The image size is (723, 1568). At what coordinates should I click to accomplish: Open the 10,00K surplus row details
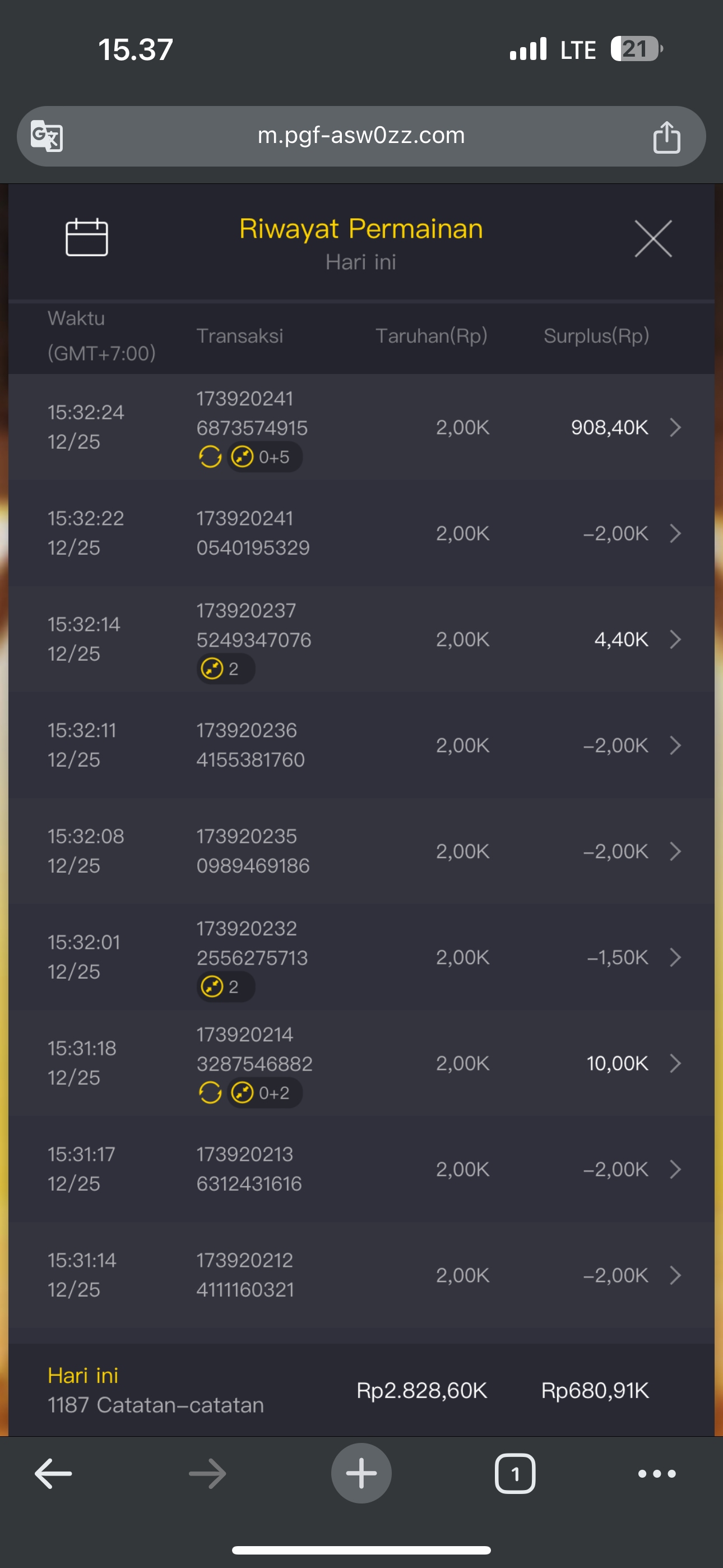click(x=675, y=1063)
